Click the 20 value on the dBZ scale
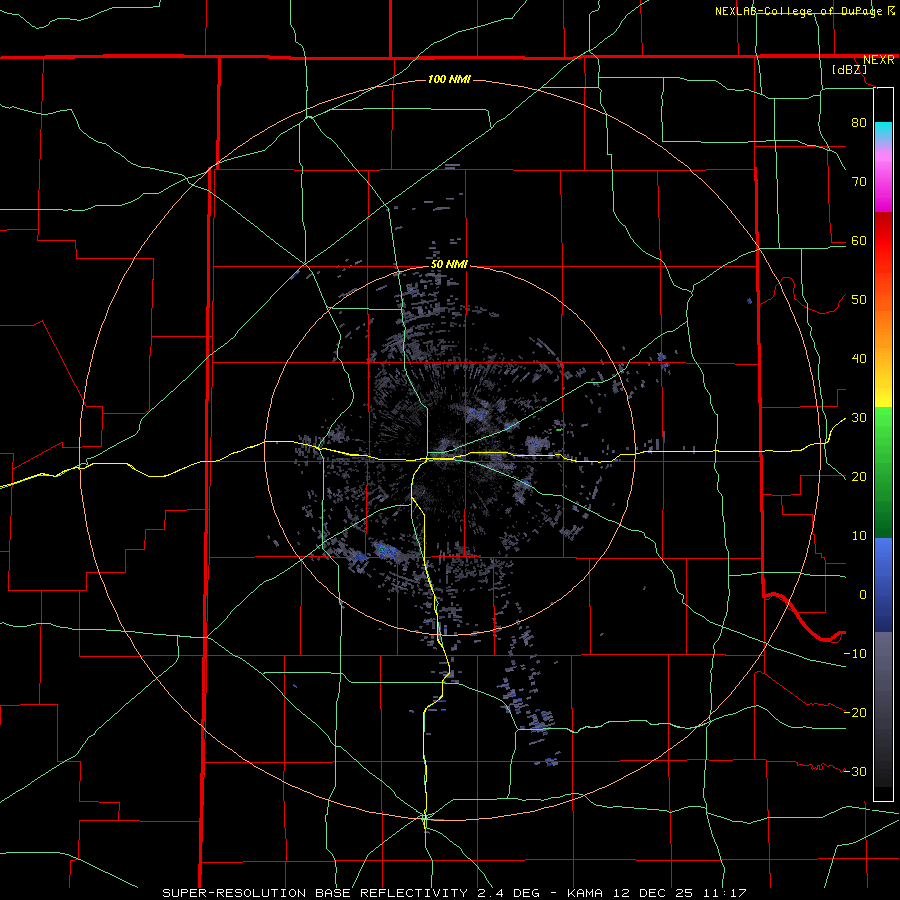The height and width of the screenshot is (900, 900). pos(859,477)
